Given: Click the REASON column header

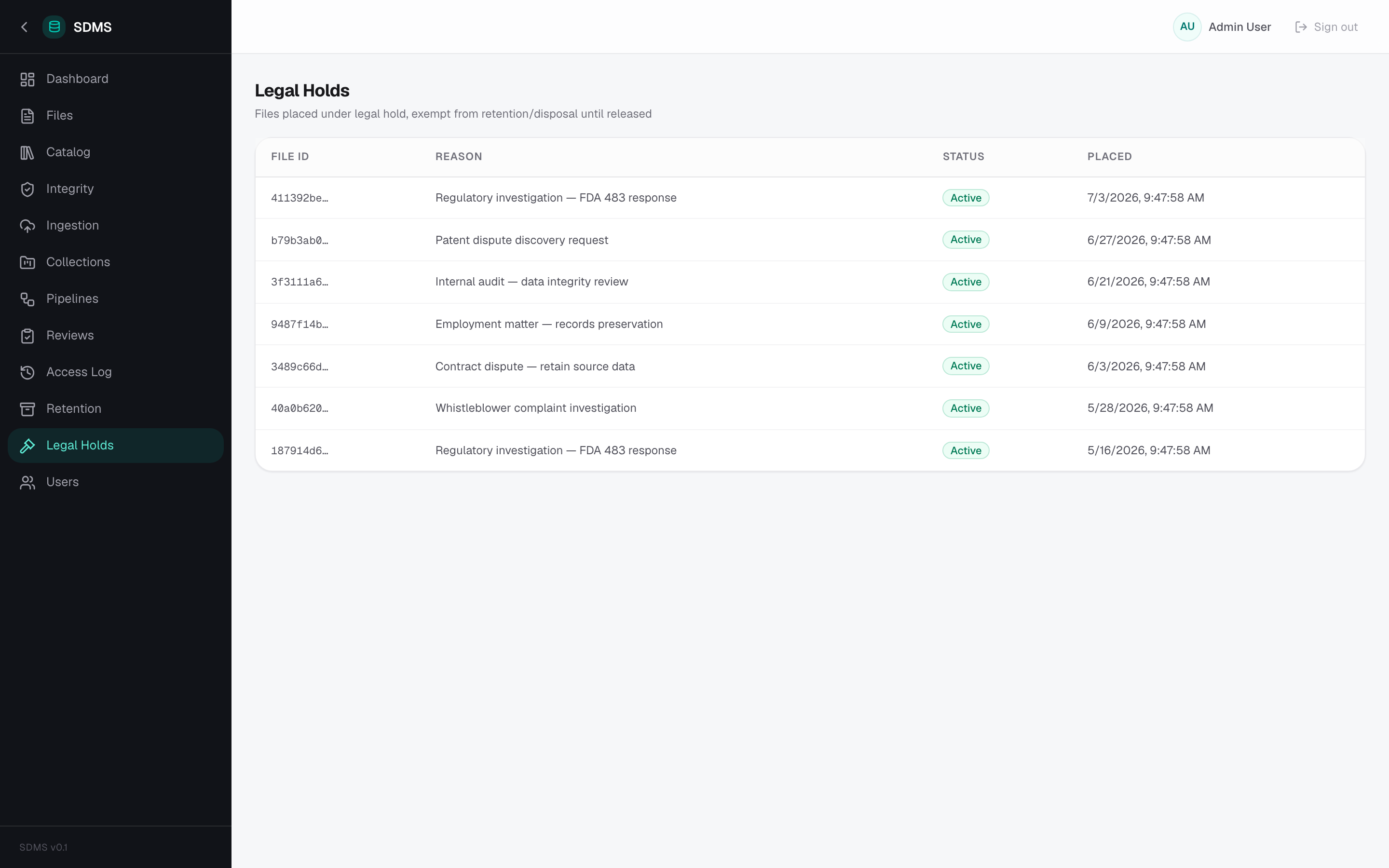Looking at the screenshot, I should (459, 157).
